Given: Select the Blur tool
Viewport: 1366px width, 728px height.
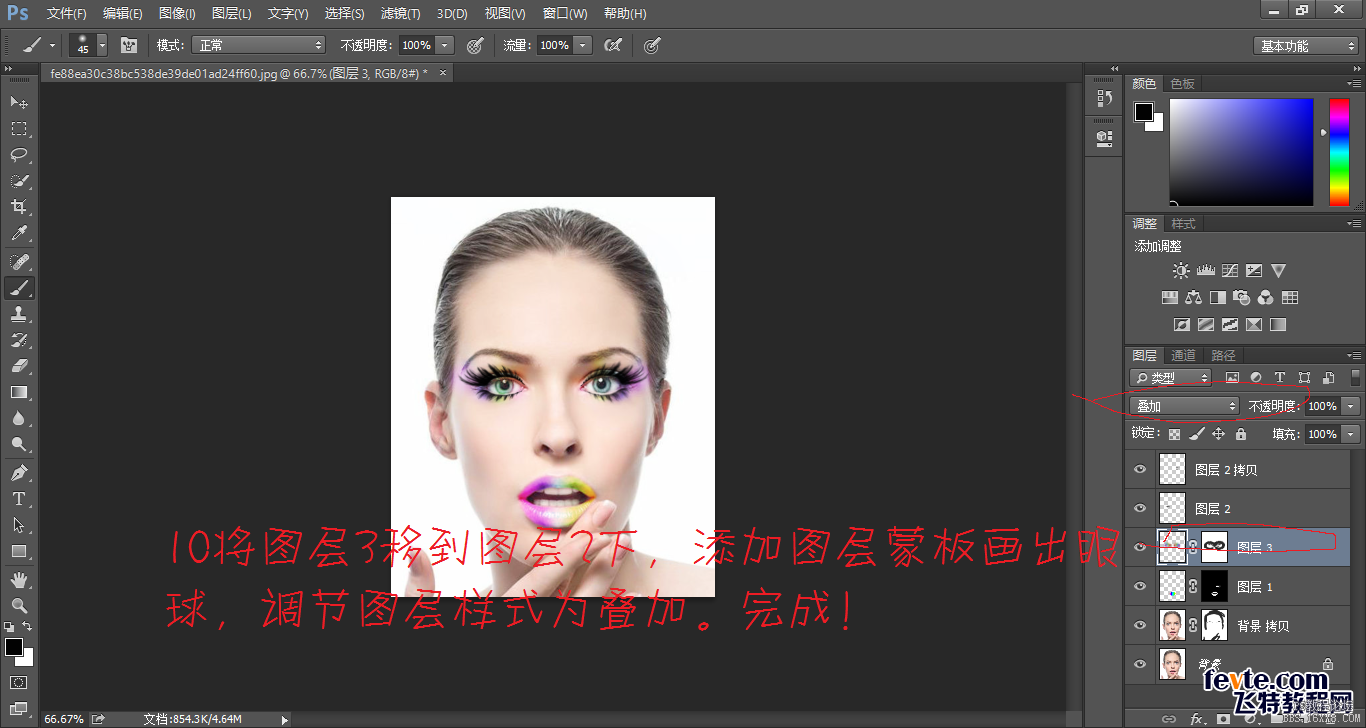Looking at the screenshot, I should 19,418.
